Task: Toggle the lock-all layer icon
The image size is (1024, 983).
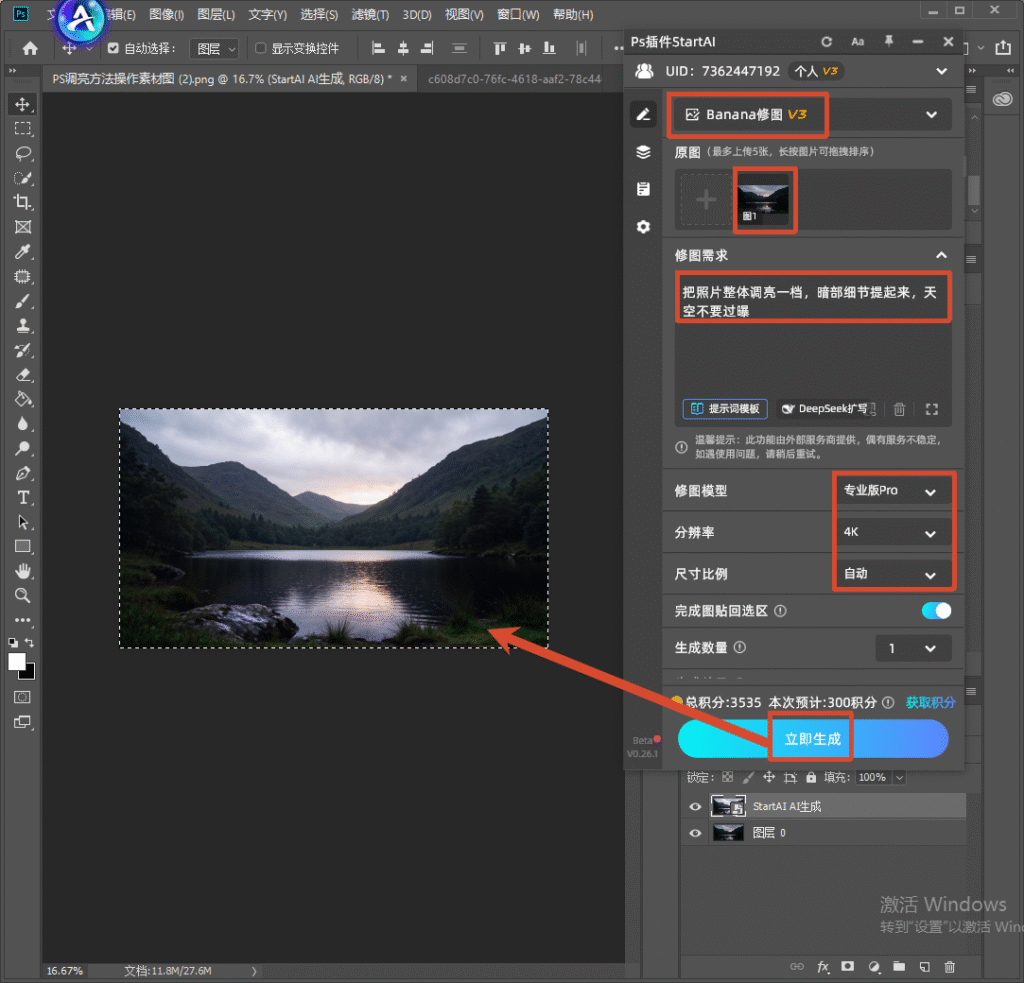Action: (x=810, y=777)
